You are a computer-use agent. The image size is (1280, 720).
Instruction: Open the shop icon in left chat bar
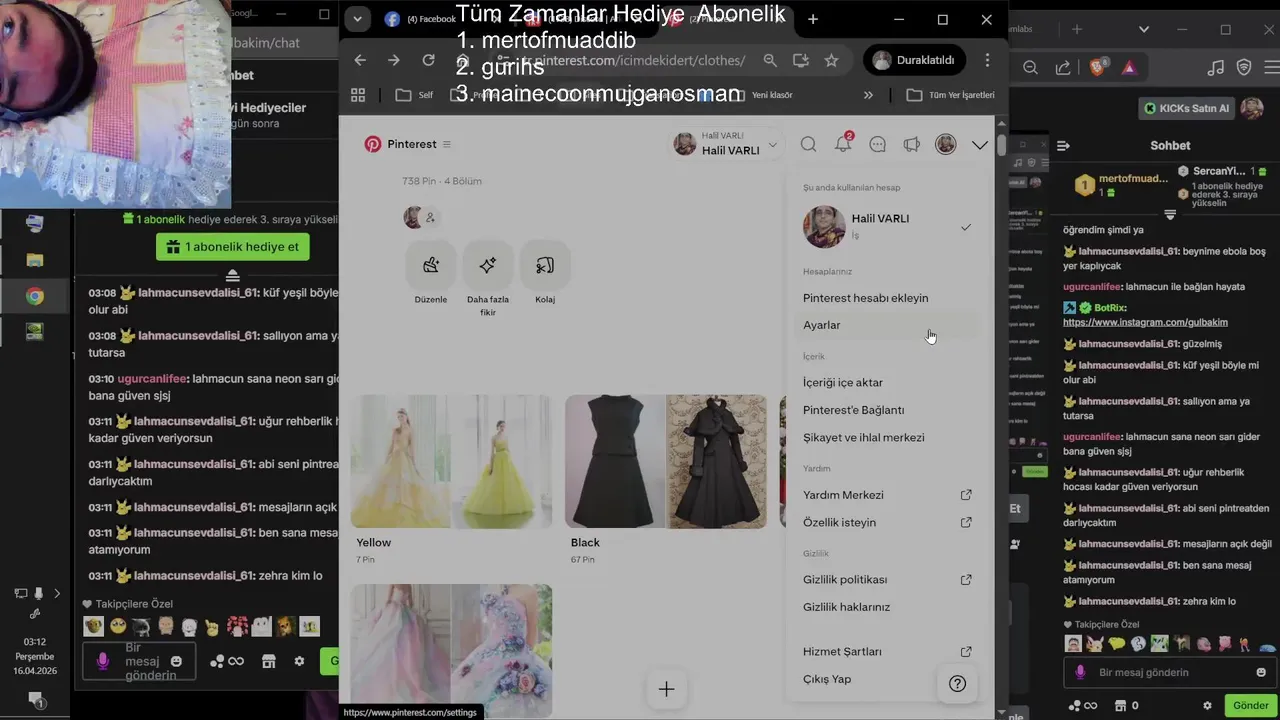[x=268, y=661]
